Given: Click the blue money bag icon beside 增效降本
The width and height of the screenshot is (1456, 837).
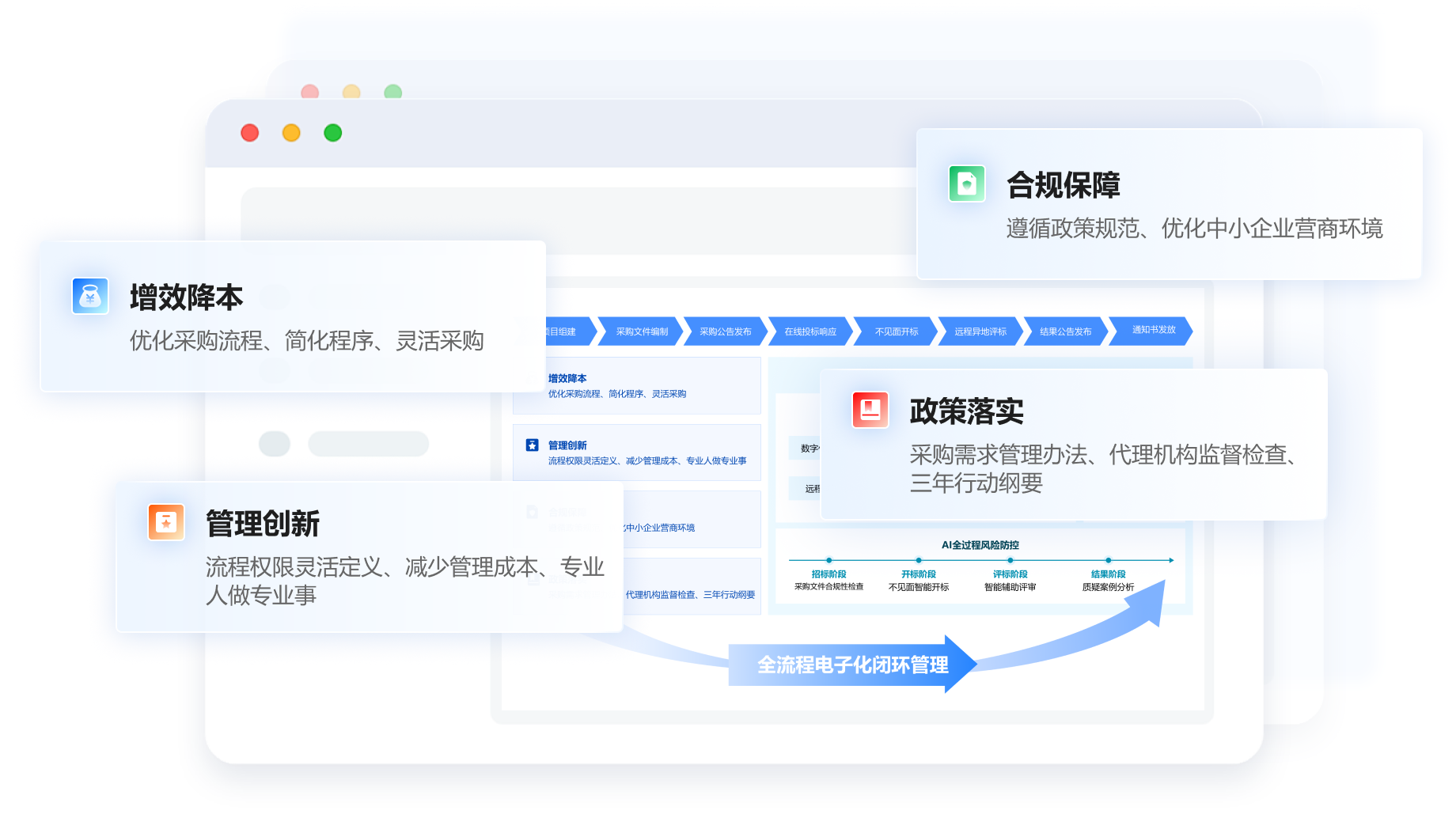Looking at the screenshot, I should [x=90, y=297].
